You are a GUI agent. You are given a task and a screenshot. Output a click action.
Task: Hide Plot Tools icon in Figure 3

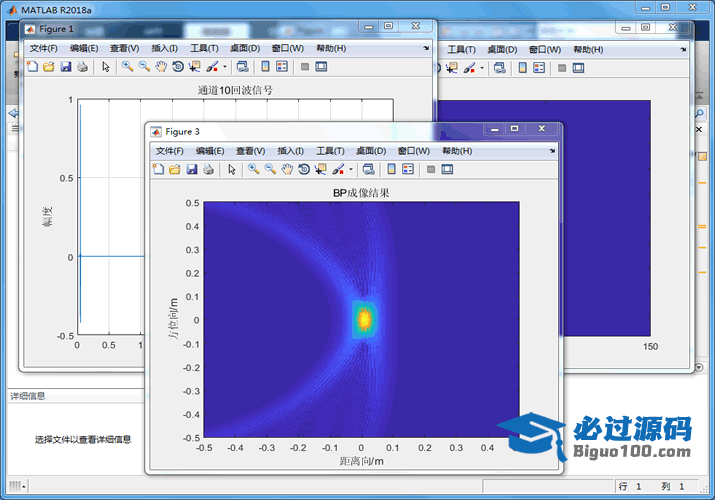[x=430, y=170]
